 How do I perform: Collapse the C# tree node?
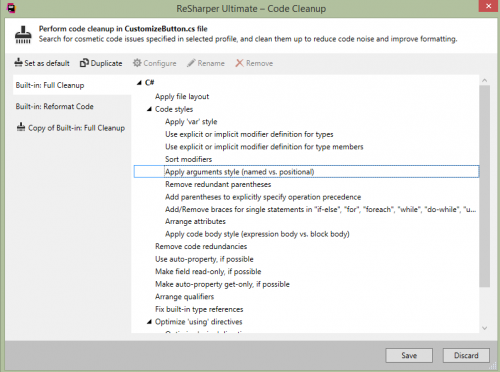coord(139,83)
